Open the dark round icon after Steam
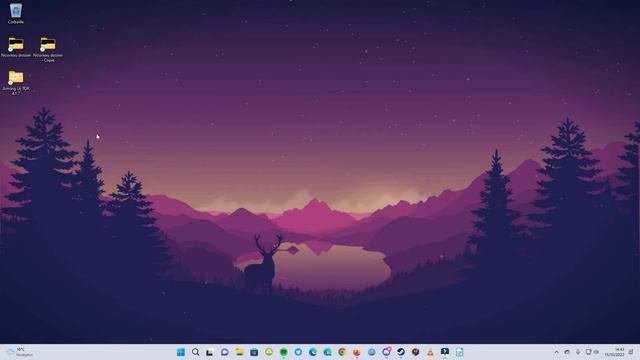Screen dimensions: 640x360 (x=416, y=352)
